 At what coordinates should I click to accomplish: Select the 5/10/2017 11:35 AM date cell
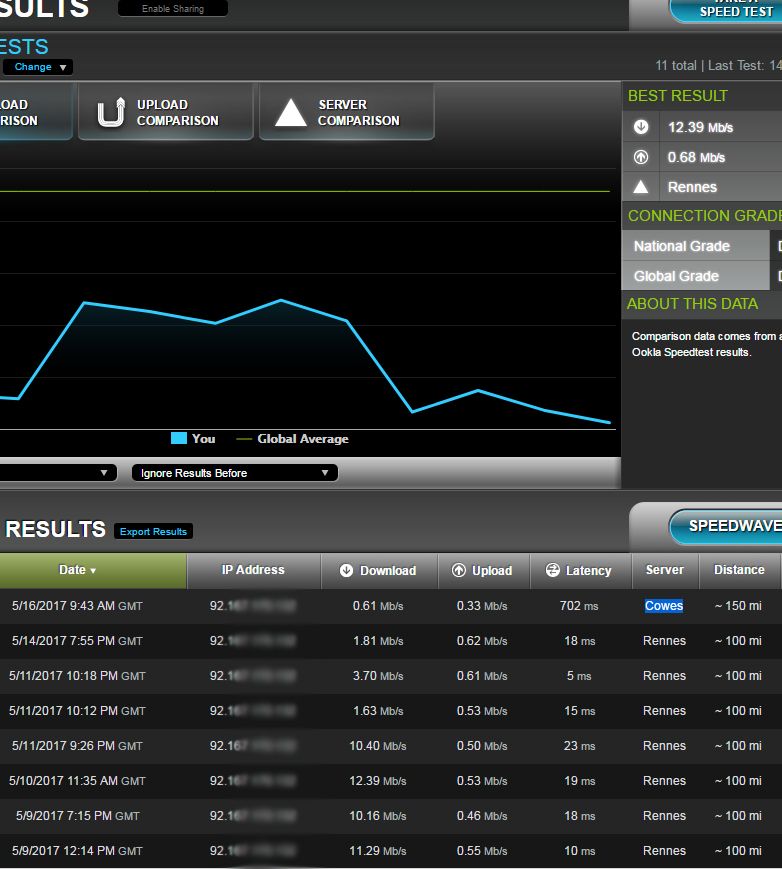pyautogui.click(x=77, y=780)
